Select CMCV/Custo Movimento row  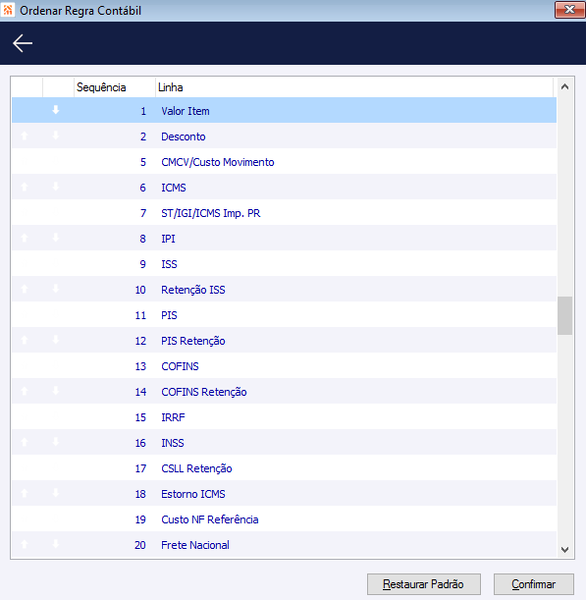click(x=284, y=161)
